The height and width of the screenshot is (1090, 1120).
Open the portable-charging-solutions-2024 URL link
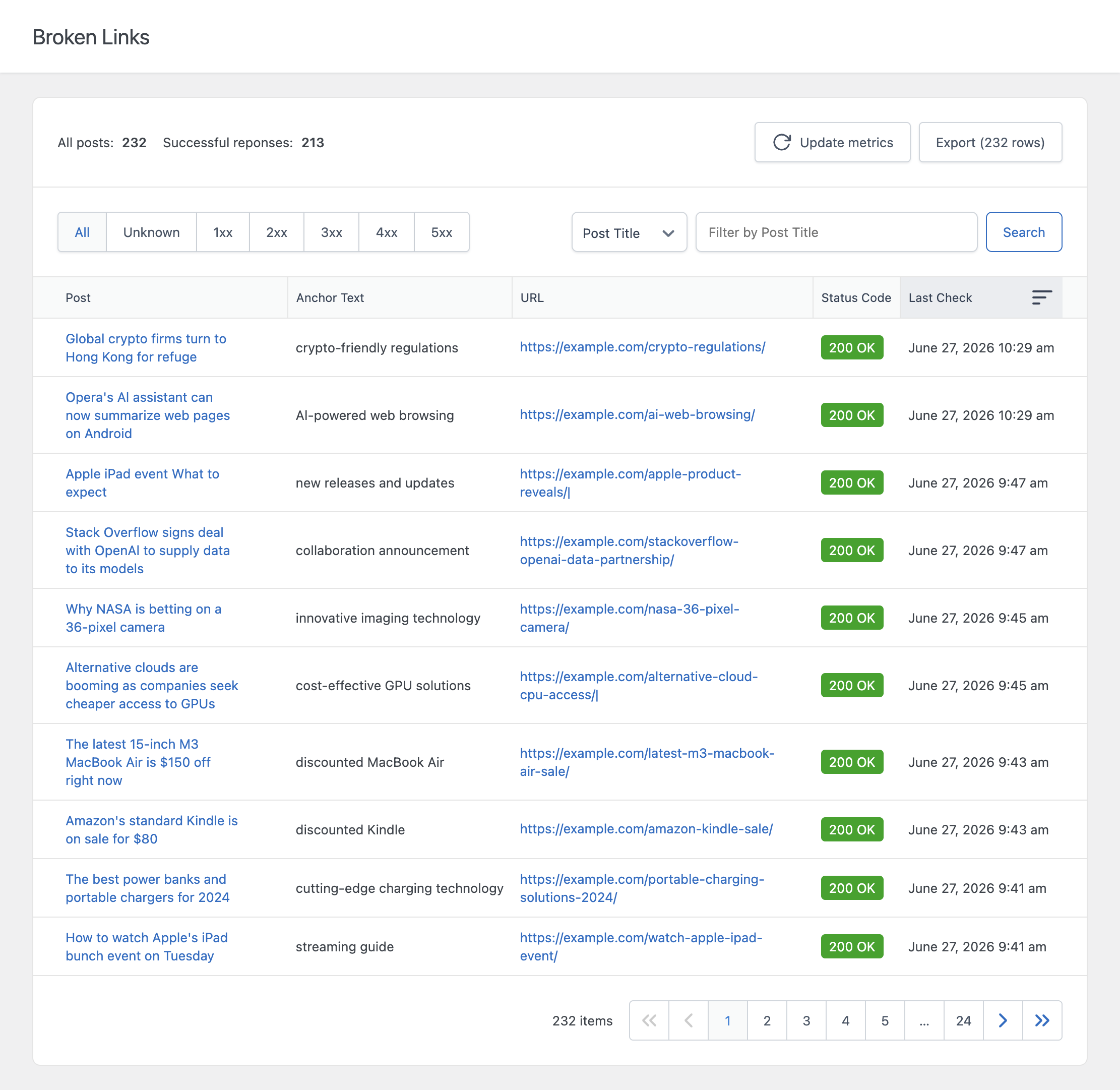click(642, 888)
